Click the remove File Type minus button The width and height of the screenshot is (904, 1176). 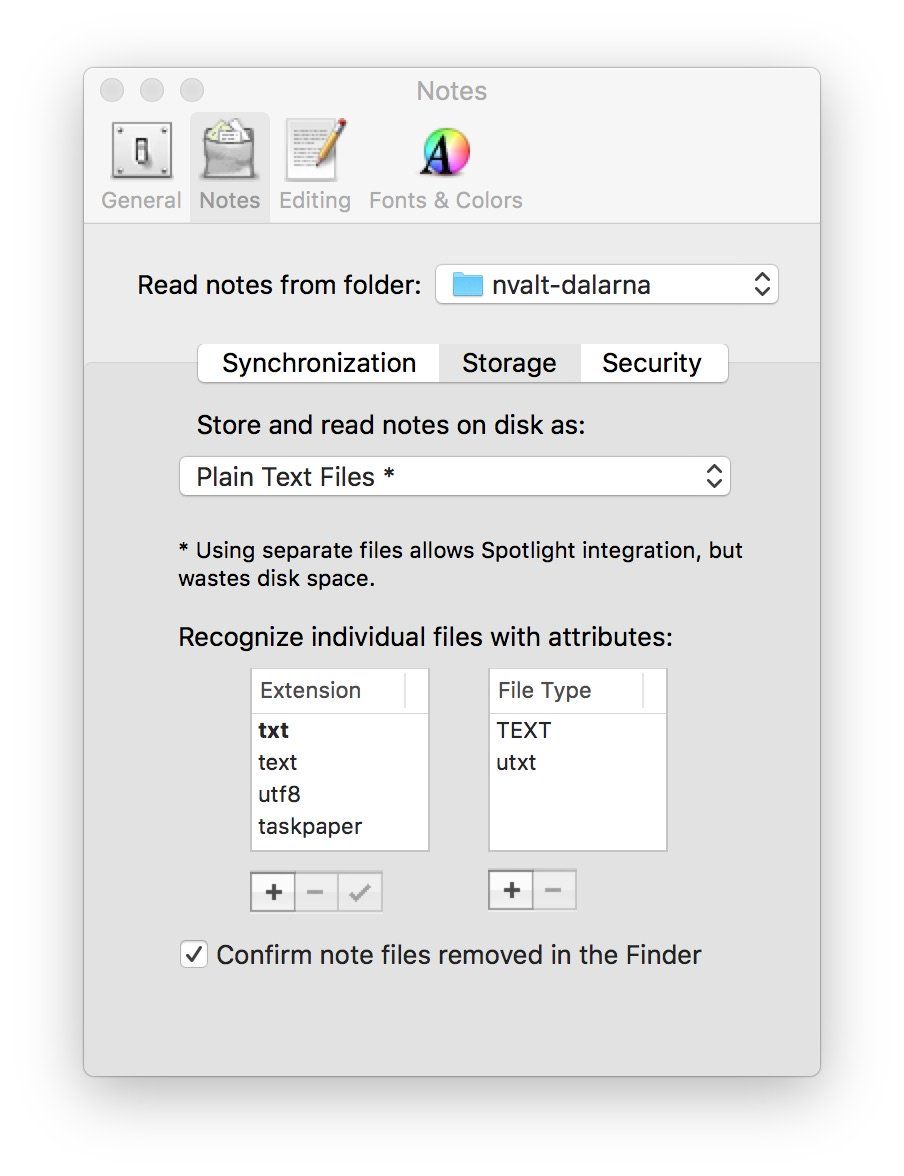[x=554, y=890]
